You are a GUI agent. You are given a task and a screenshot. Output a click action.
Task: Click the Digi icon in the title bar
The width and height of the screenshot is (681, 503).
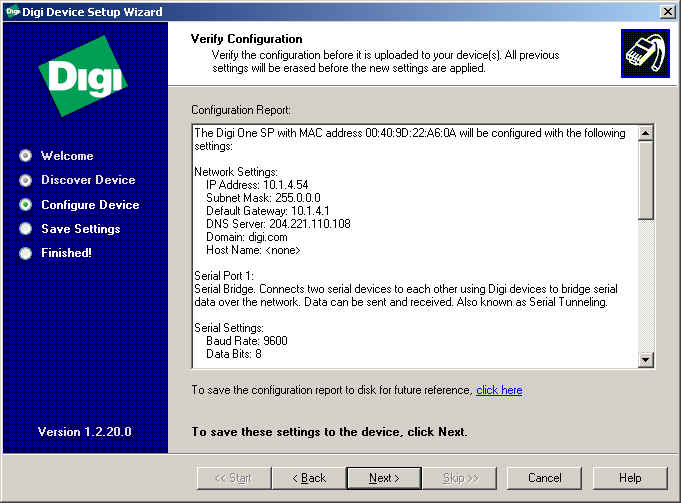[11, 11]
